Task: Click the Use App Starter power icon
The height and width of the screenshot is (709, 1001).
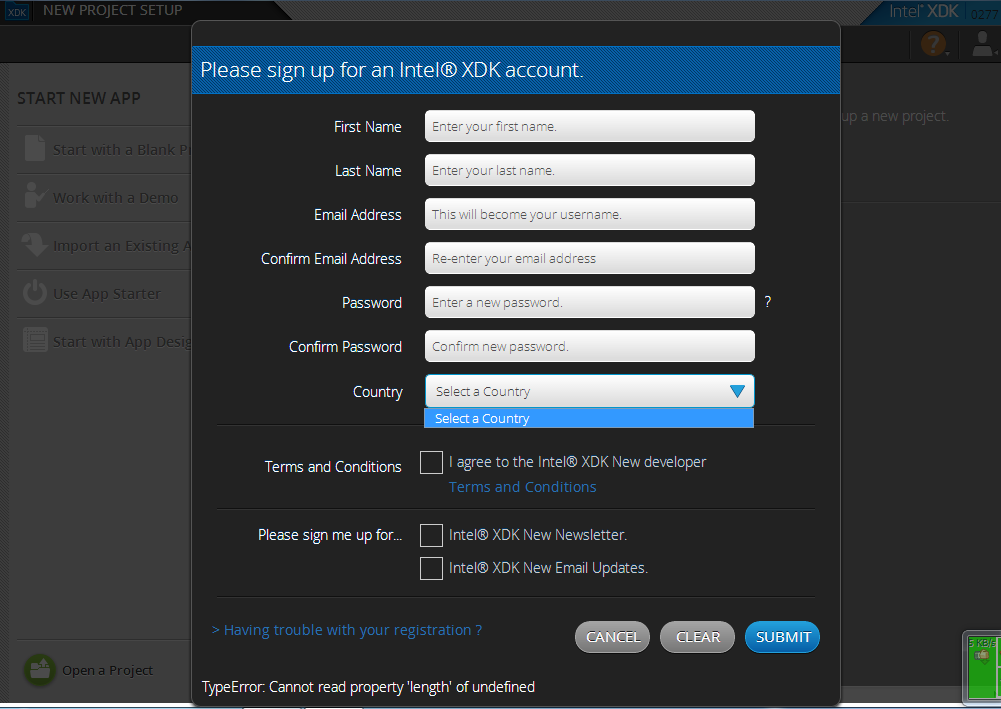Action: tap(34, 293)
